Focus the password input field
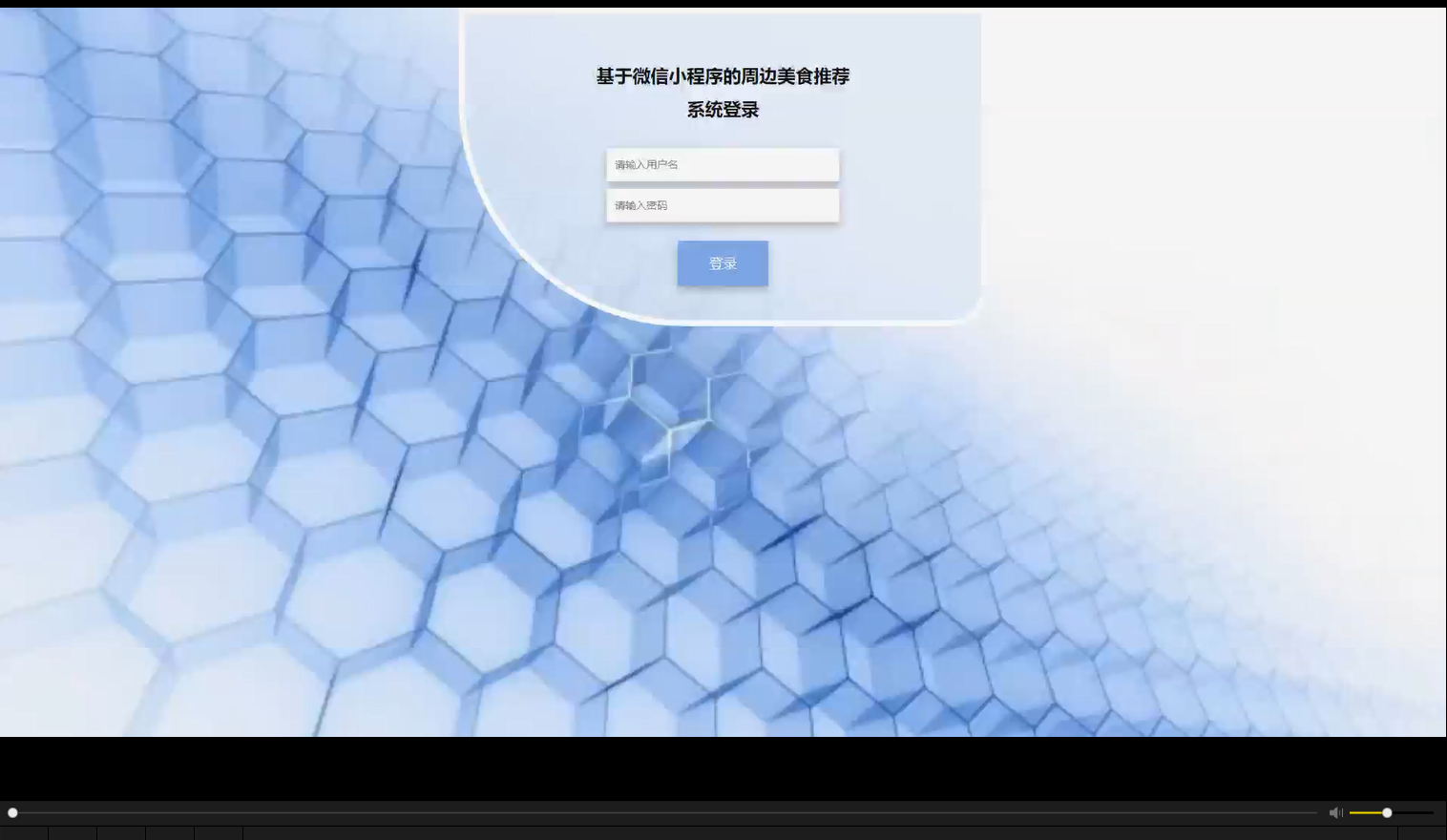1447x840 pixels. pos(723,205)
